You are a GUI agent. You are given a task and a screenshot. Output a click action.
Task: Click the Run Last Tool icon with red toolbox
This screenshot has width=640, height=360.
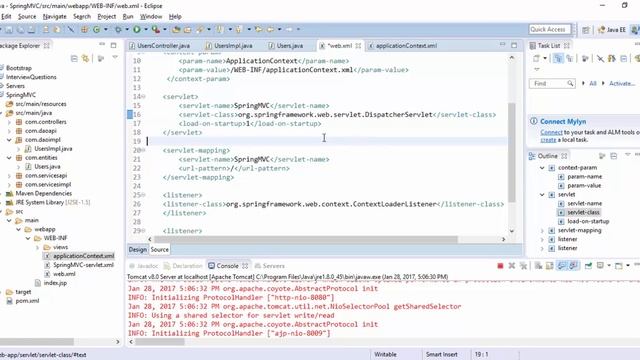tap(156, 29)
